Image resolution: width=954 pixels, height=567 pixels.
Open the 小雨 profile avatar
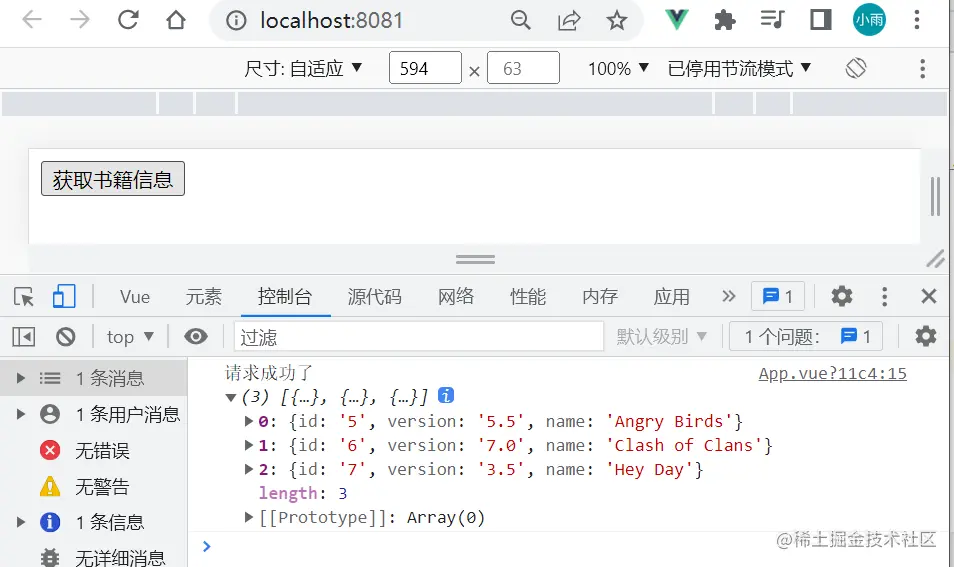(869, 20)
